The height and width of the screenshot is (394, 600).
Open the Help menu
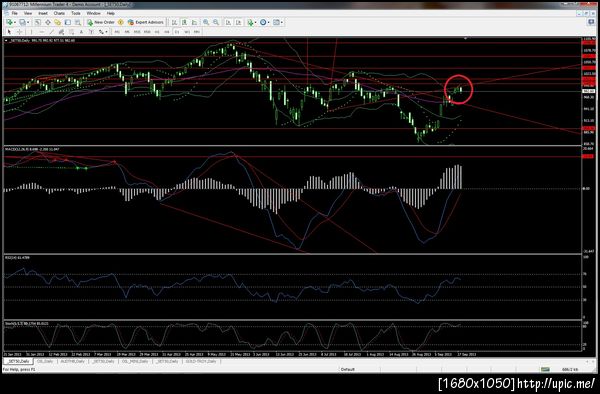(111, 13)
